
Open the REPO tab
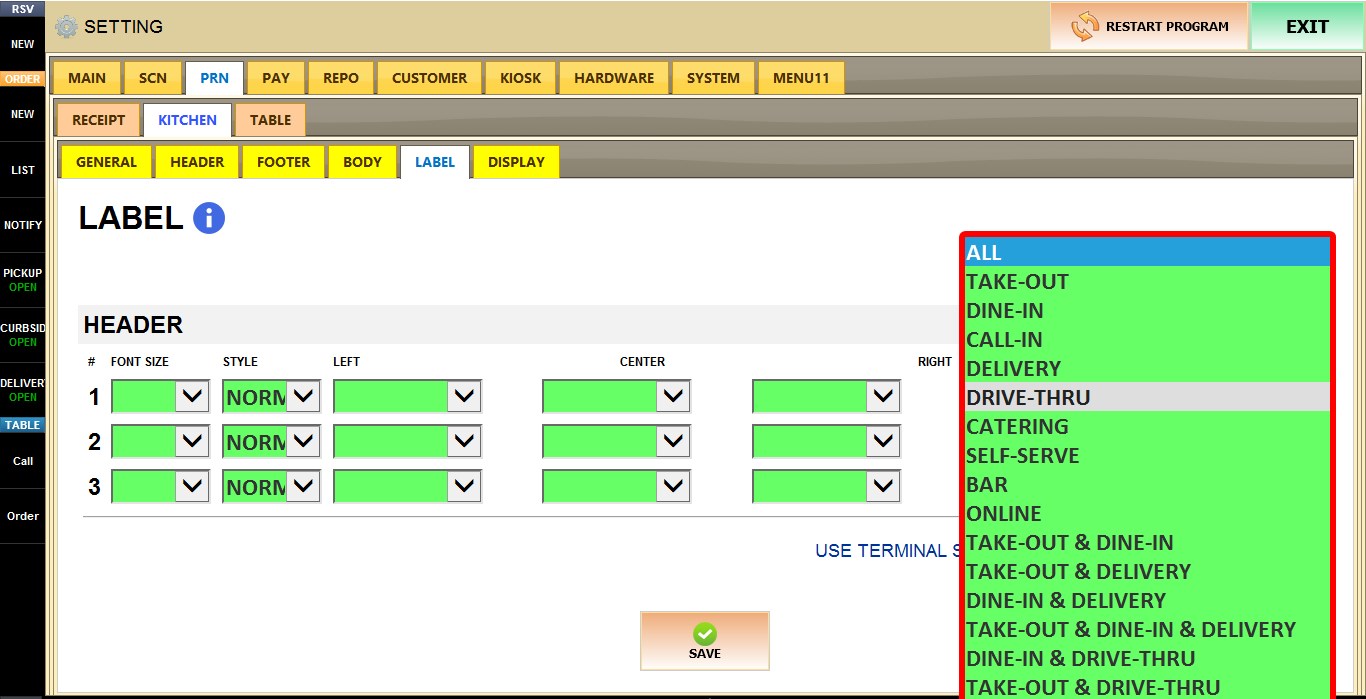pyautogui.click(x=341, y=78)
